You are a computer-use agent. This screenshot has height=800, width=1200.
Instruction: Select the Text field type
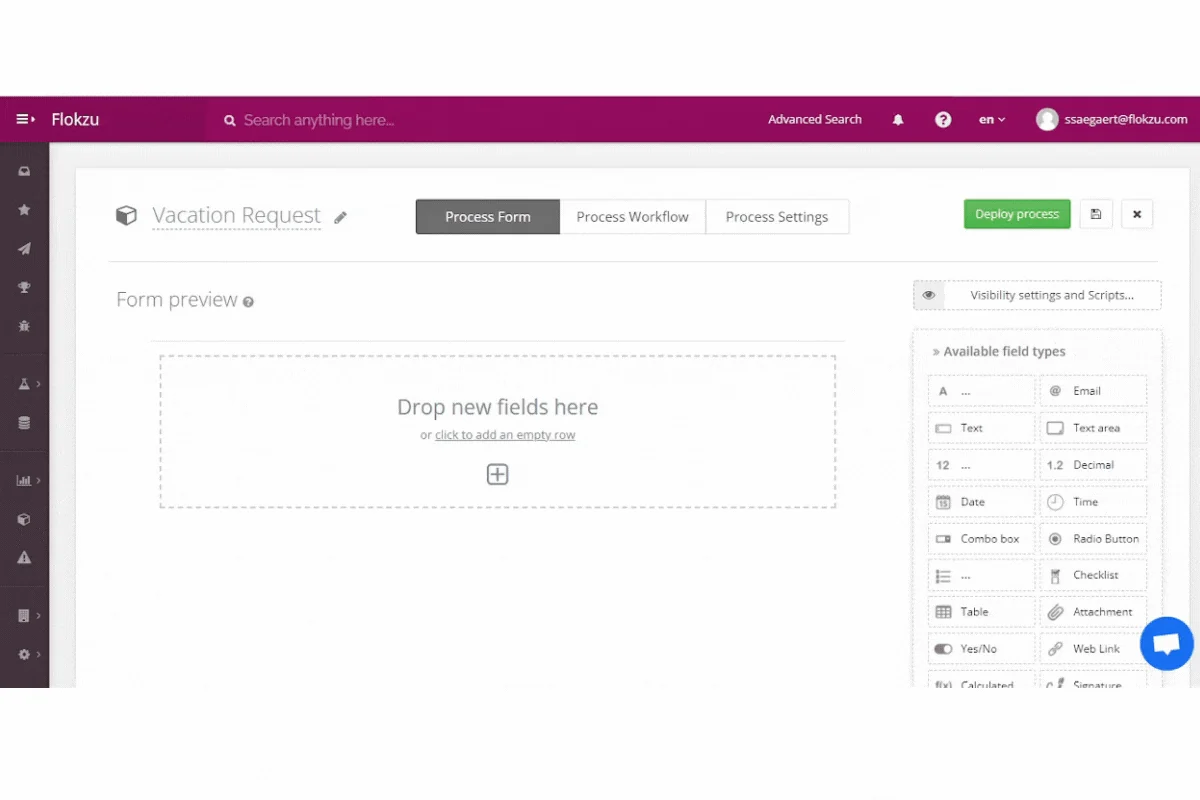[981, 428]
